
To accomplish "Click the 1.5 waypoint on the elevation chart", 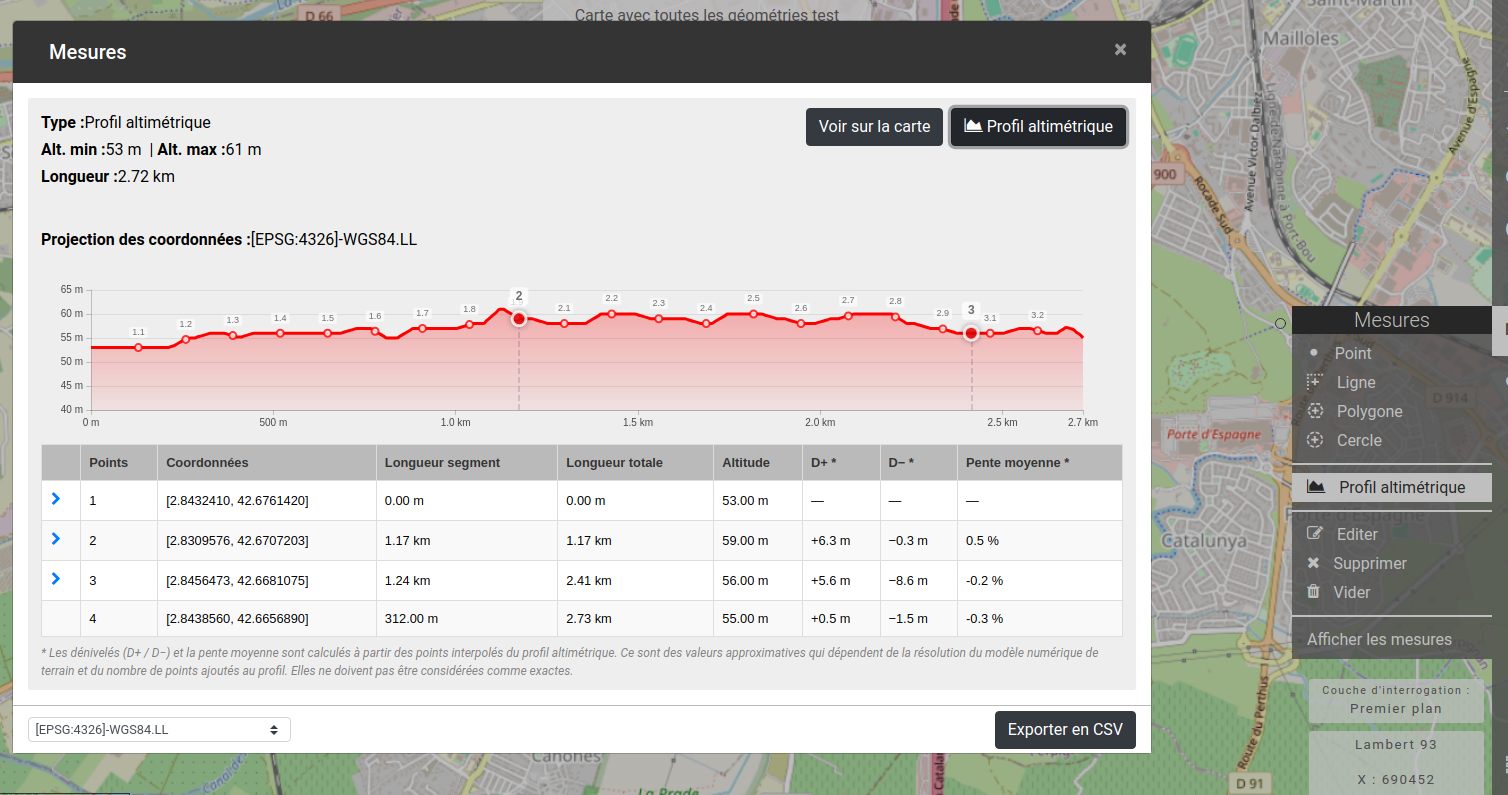I will click(328, 333).
